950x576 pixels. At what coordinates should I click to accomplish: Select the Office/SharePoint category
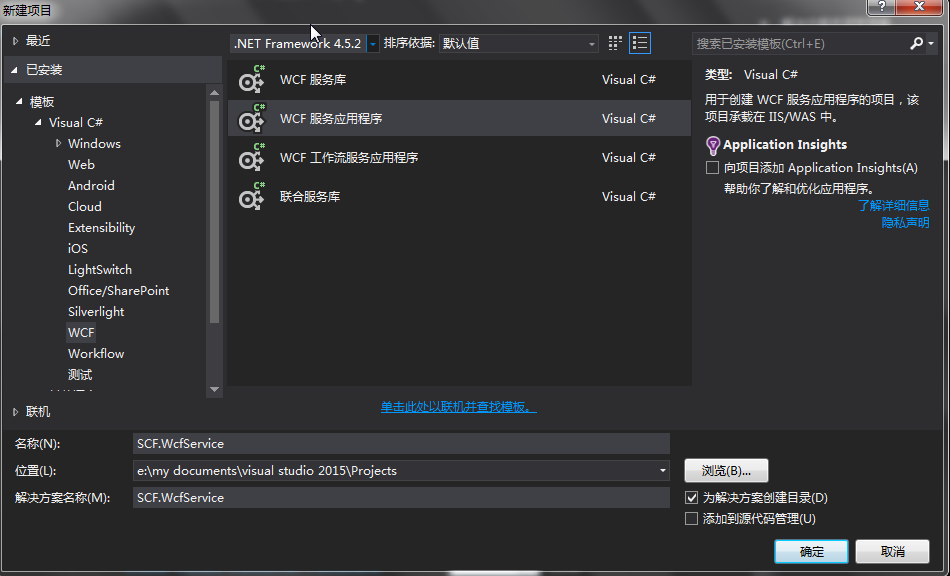(x=118, y=291)
